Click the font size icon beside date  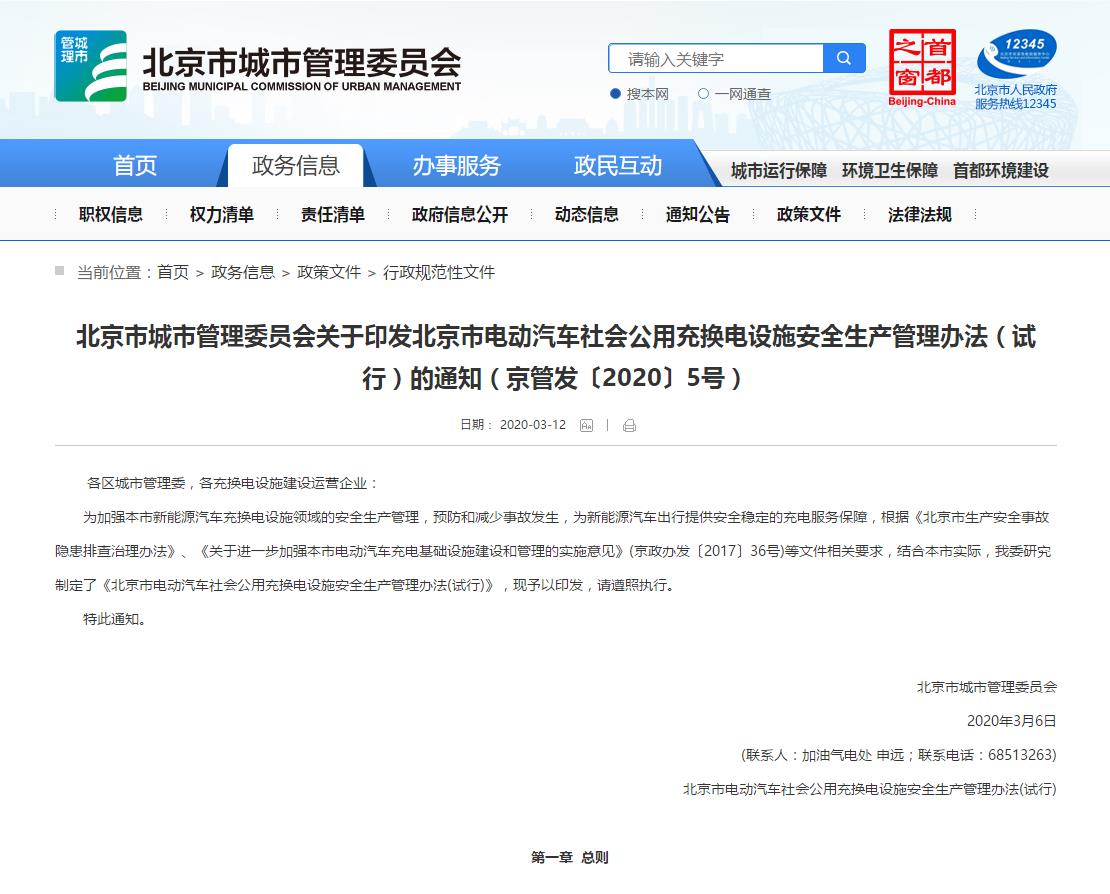[586, 425]
